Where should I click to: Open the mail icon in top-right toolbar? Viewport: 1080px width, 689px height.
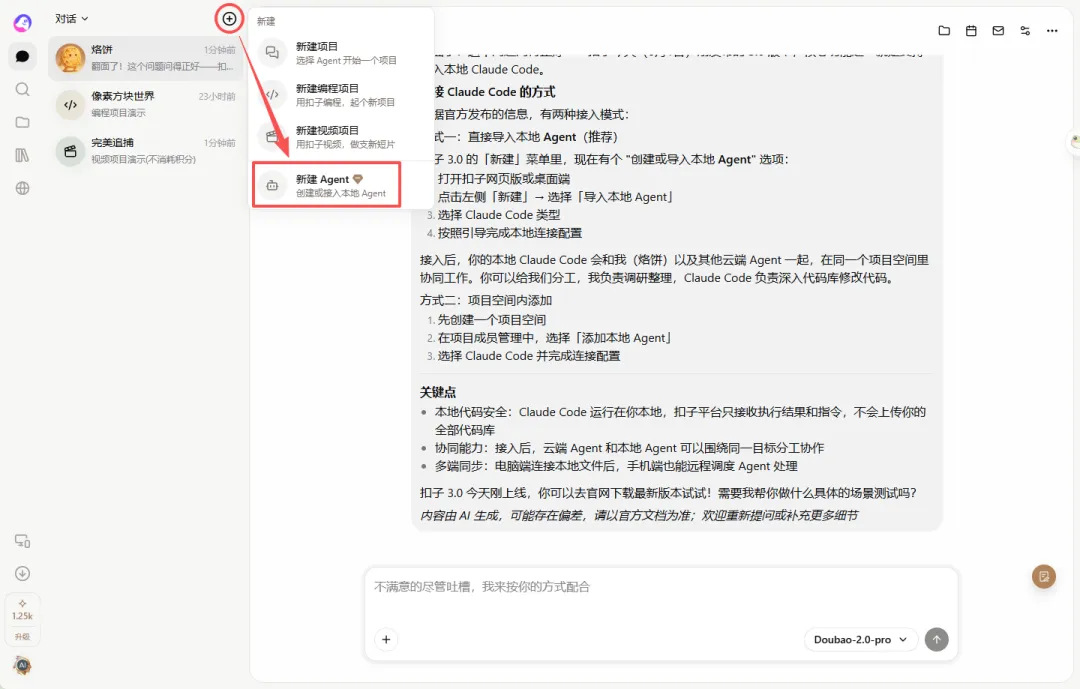tap(998, 30)
